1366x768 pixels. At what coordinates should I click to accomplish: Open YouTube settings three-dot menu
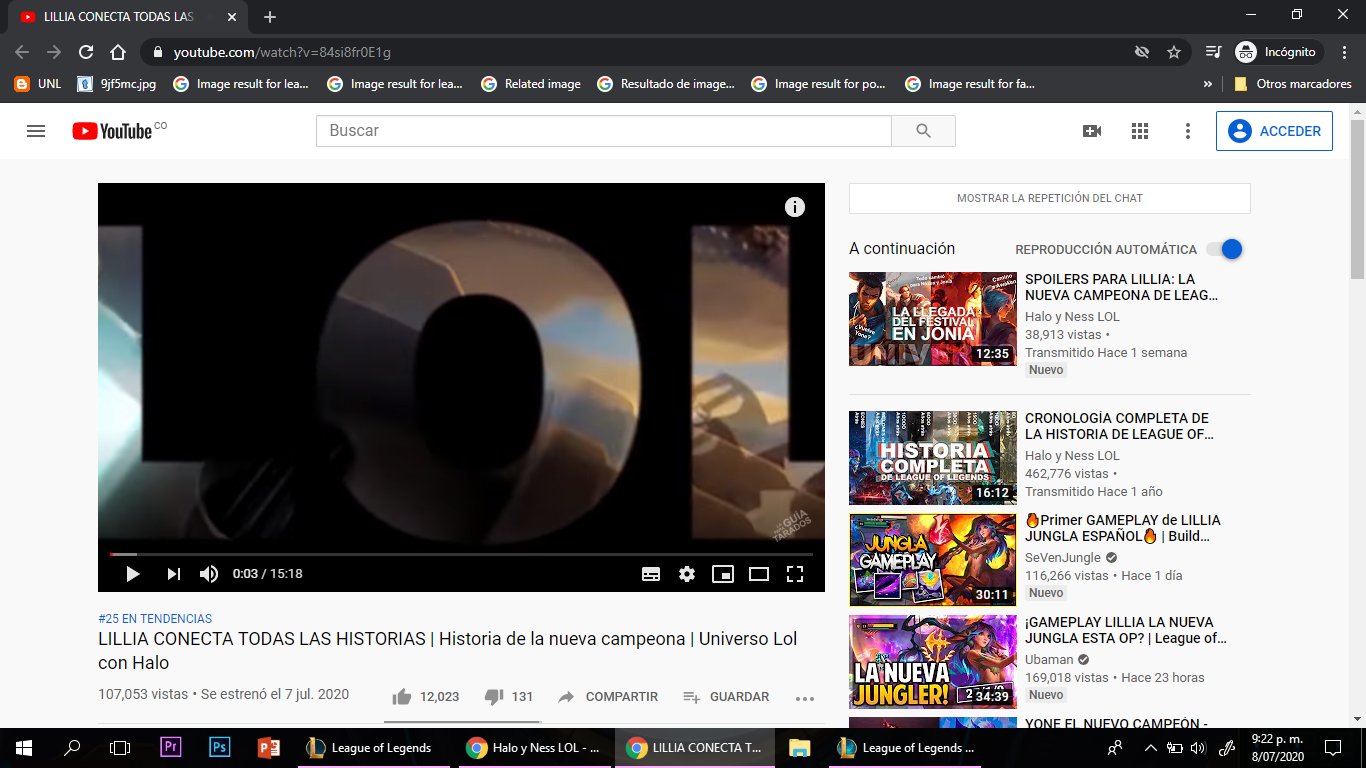click(x=1188, y=131)
